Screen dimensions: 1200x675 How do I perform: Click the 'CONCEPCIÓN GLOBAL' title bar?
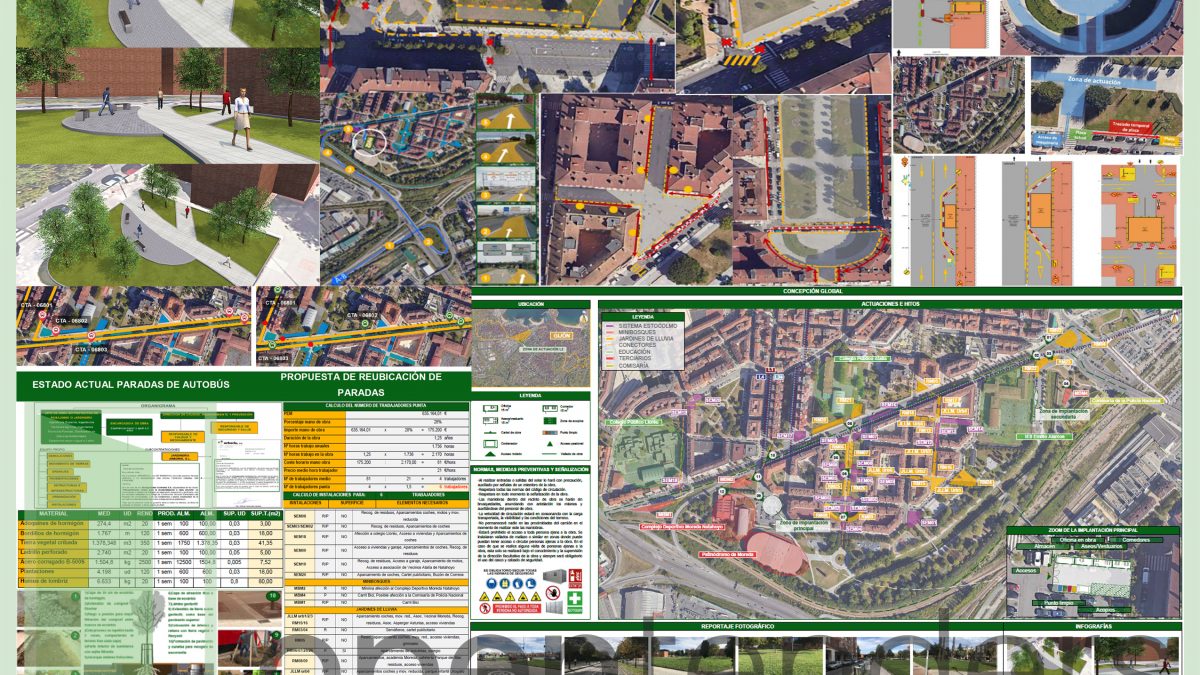click(x=826, y=291)
